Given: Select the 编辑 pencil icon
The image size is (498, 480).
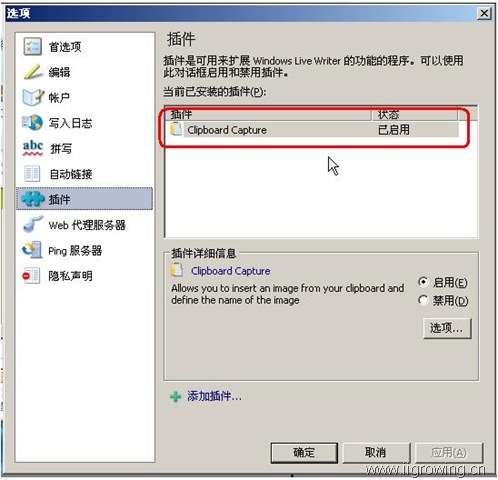Looking at the screenshot, I should point(33,72).
